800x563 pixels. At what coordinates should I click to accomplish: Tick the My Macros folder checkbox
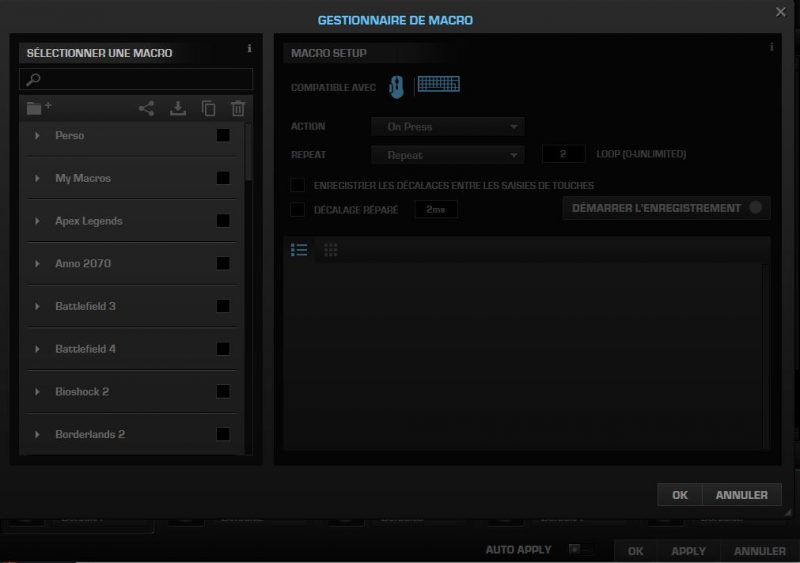coord(223,178)
